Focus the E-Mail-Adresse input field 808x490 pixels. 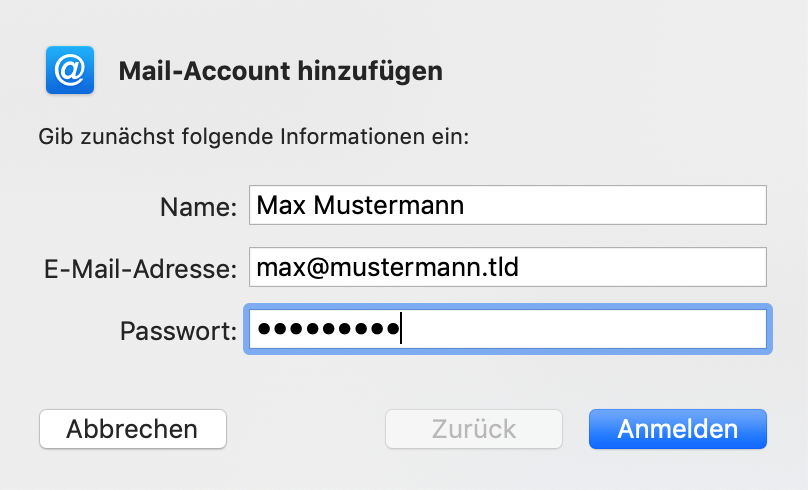coord(508,267)
